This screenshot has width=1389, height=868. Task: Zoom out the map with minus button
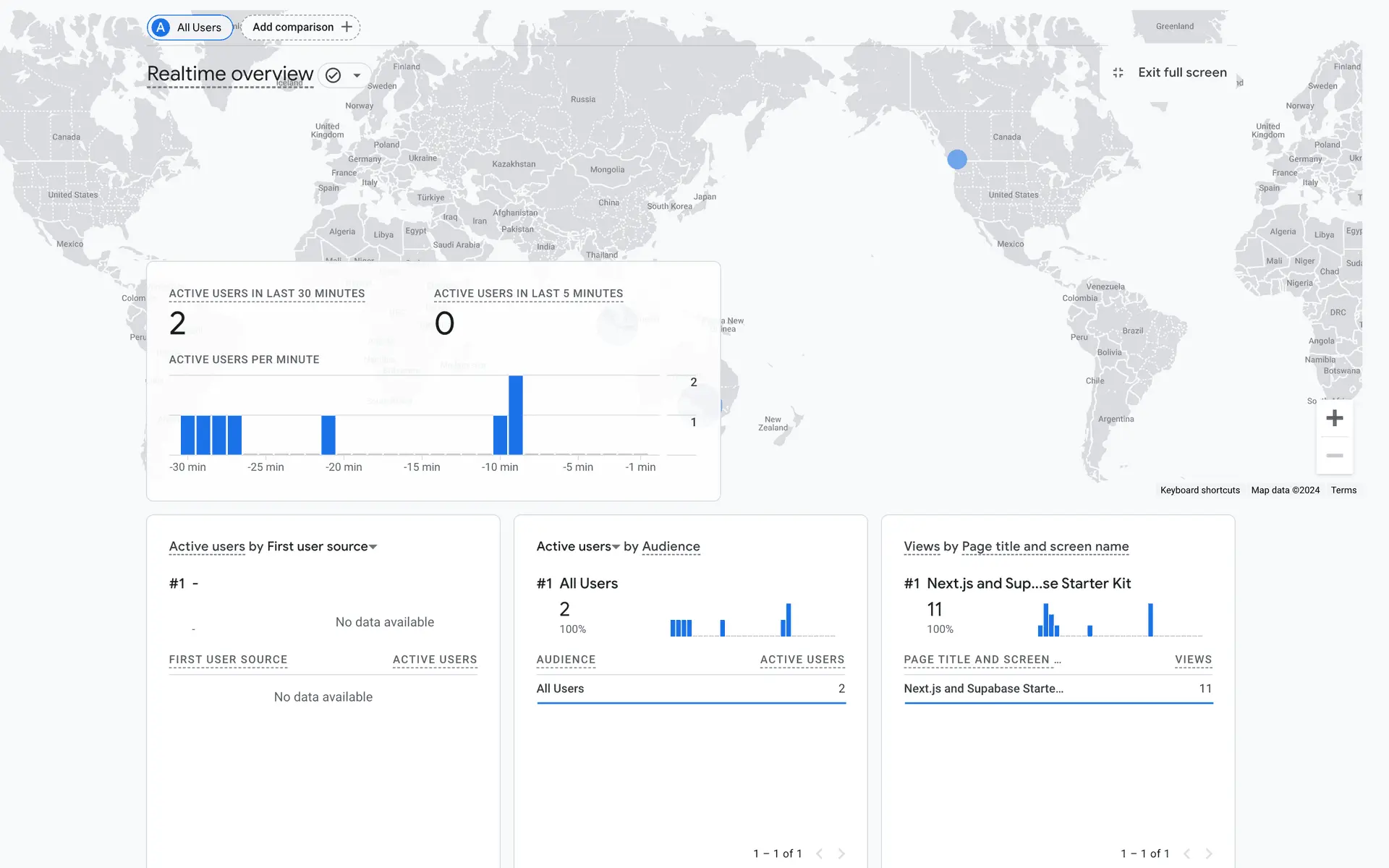pyautogui.click(x=1334, y=456)
